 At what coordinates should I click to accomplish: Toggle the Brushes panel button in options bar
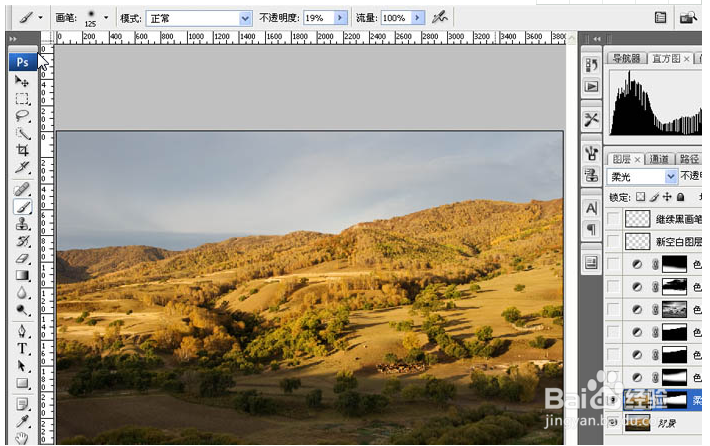coord(661,18)
